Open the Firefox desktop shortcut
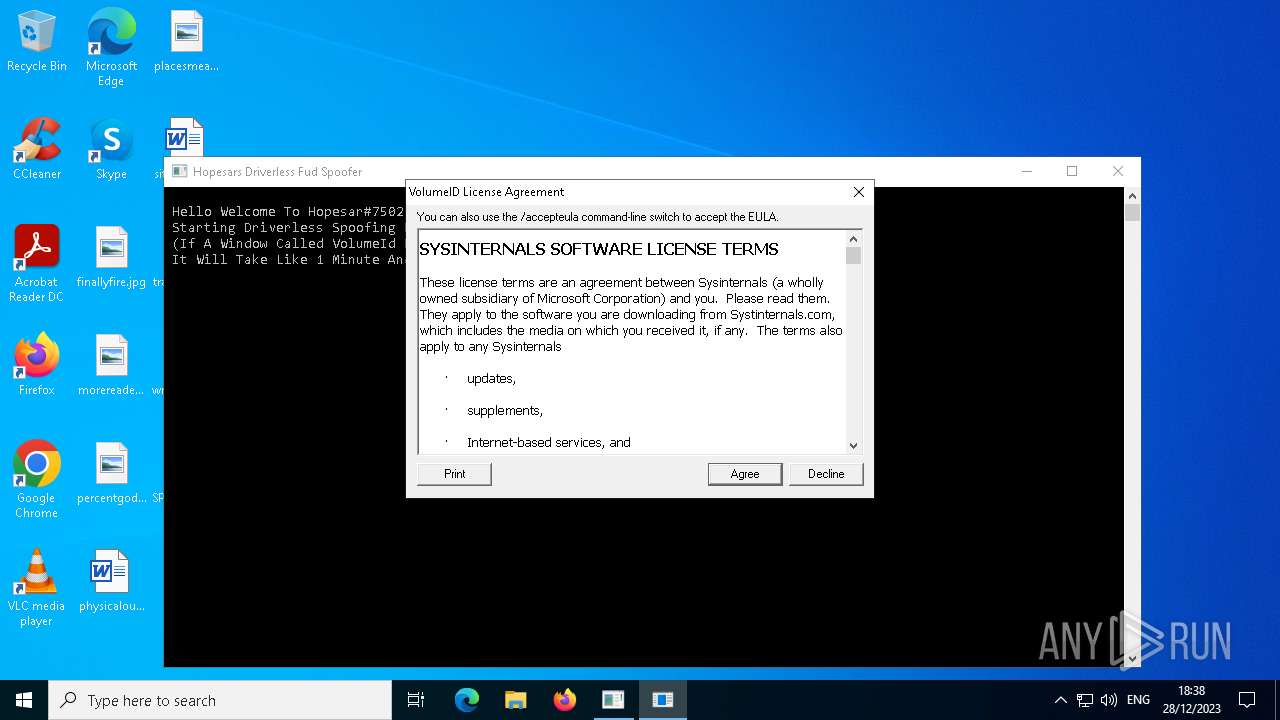This screenshot has height=720, width=1280. click(37, 366)
